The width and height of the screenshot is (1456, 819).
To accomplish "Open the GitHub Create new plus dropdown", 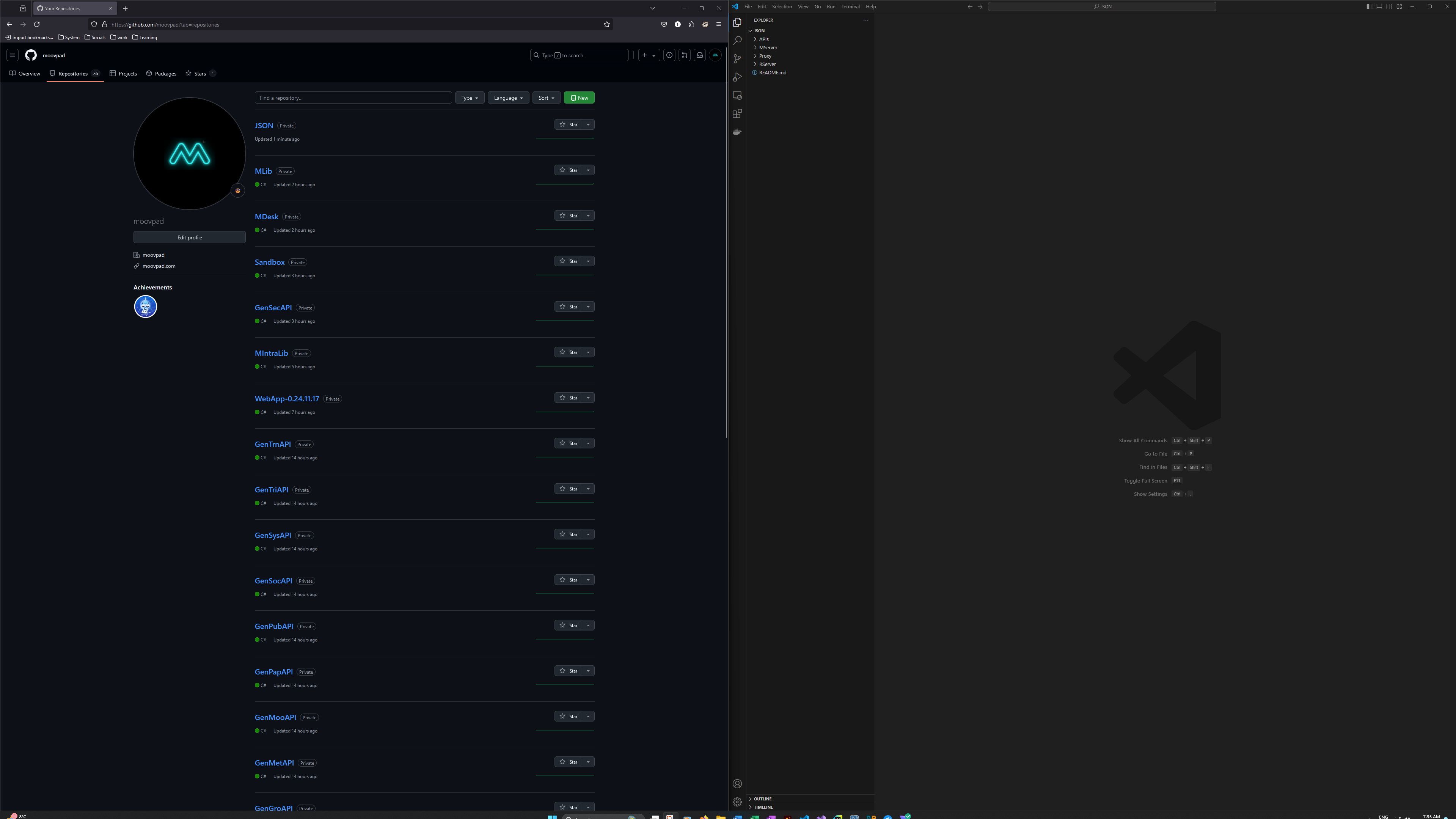I will [x=648, y=55].
